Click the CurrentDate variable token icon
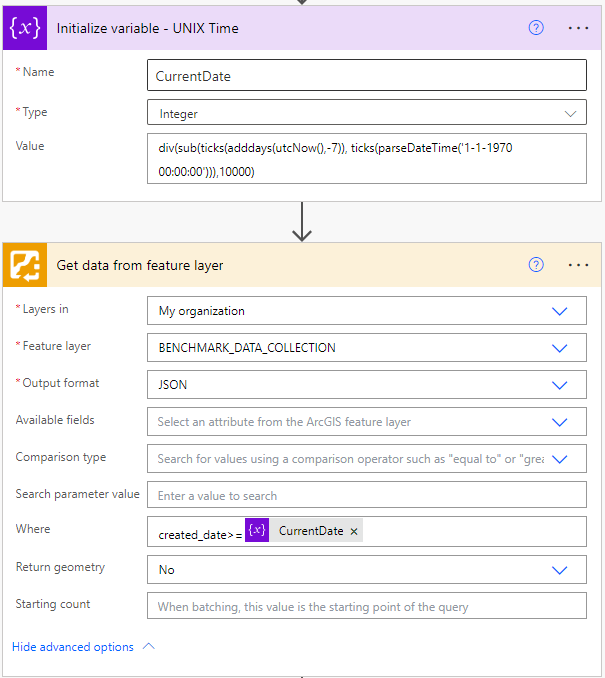Image resolution: width=605 pixels, height=678 pixels. point(257,532)
